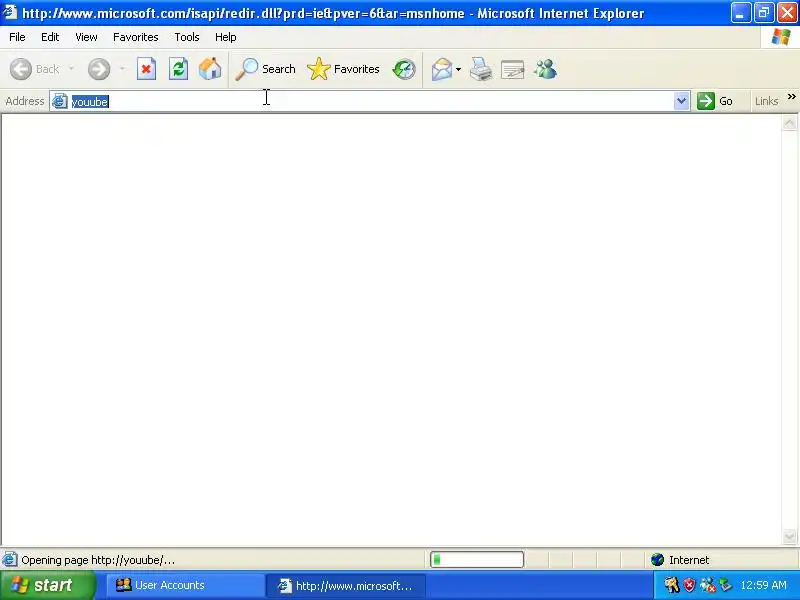Screen dimensions: 800x600
Task: Minimize the Internet Explorer window
Action: pos(740,13)
